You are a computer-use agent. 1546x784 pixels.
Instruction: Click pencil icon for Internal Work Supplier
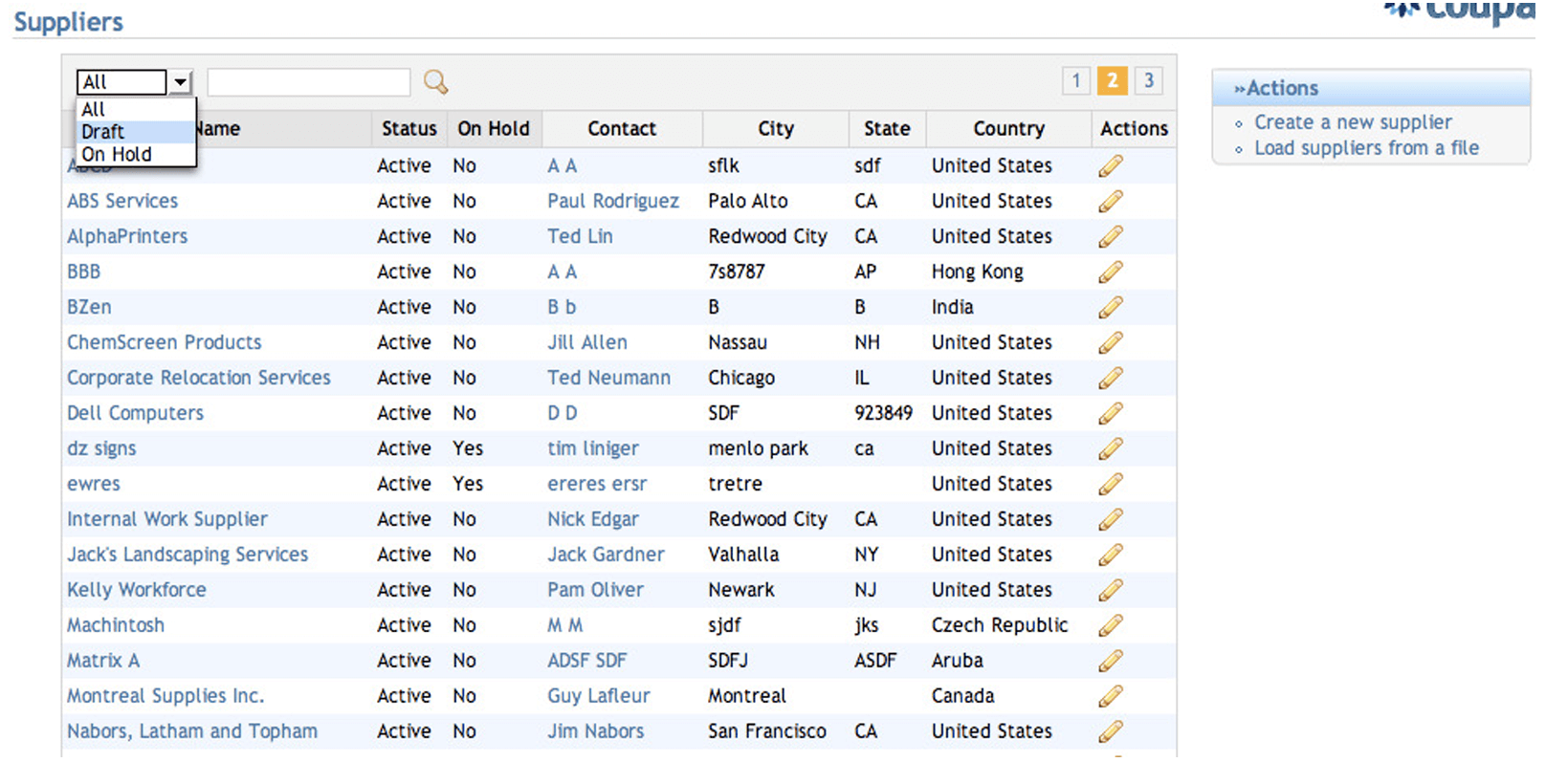pos(1111,520)
